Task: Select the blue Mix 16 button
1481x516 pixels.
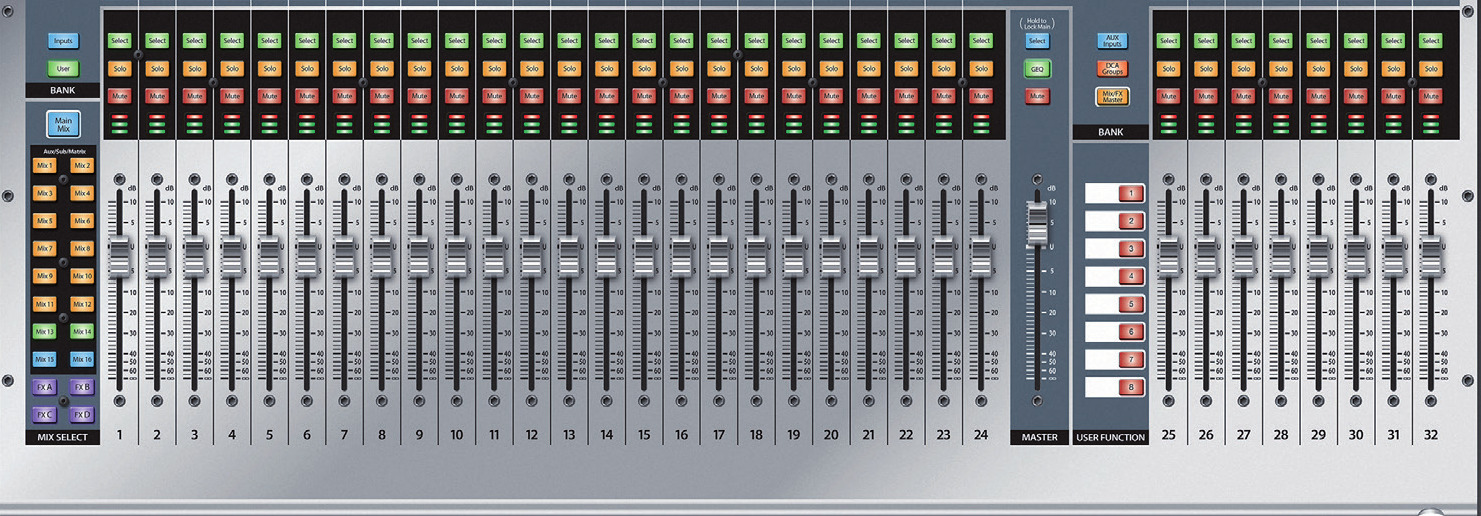Action: point(82,359)
